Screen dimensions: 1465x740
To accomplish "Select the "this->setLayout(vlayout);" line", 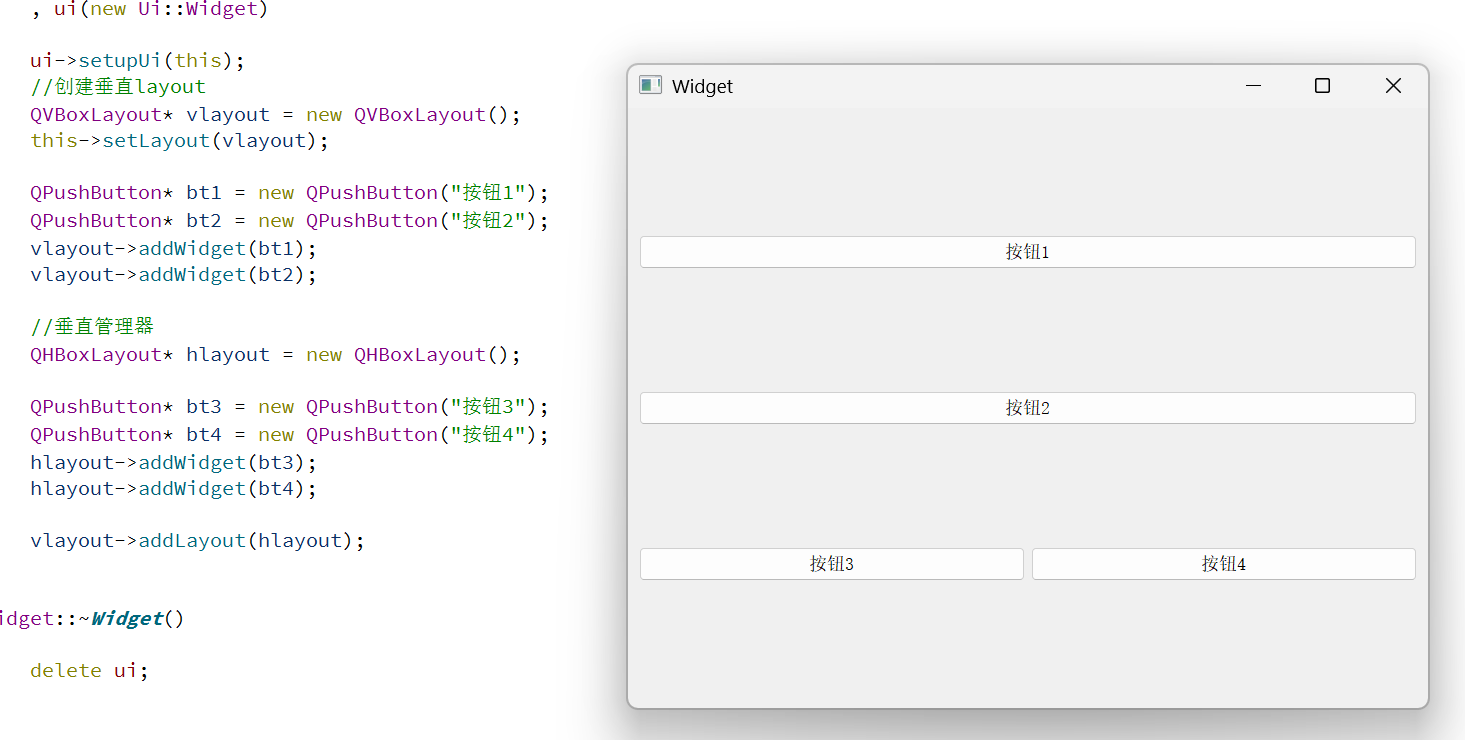I will pyautogui.click(x=180, y=141).
